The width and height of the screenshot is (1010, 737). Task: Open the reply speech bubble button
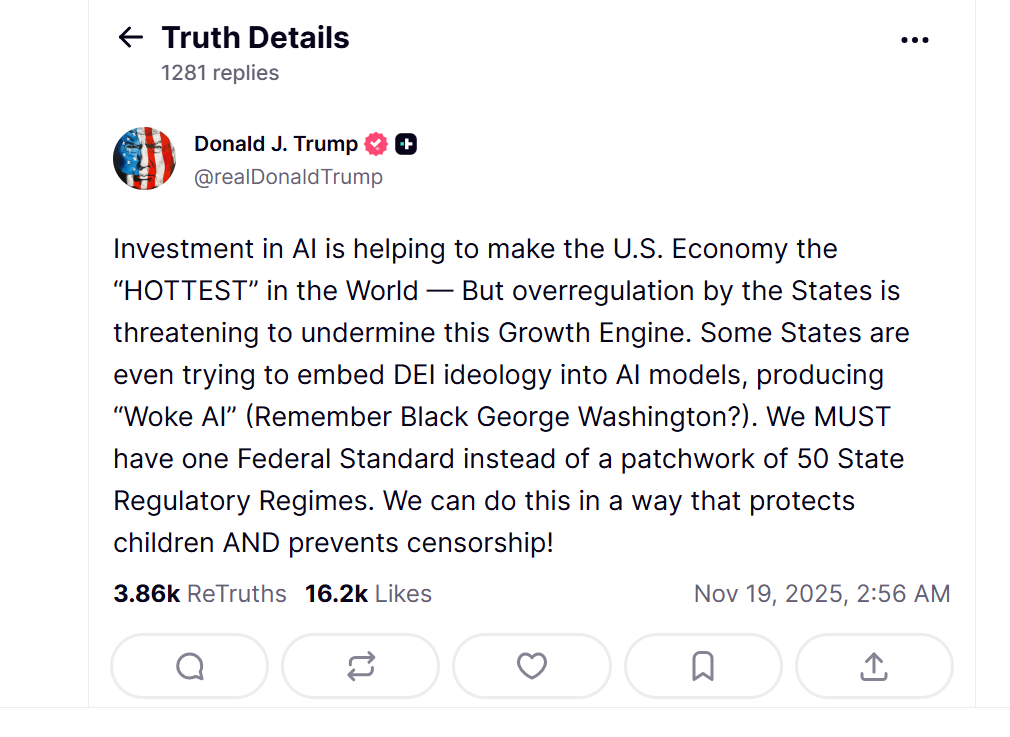pos(189,666)
